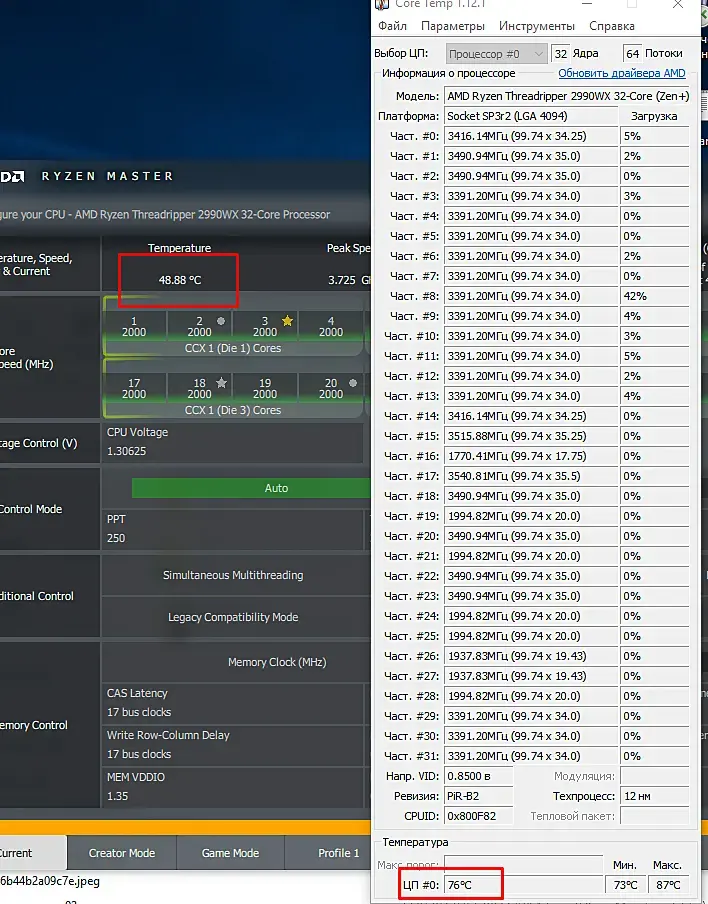Click the VID voltage field 0.8500 в
Screen dimensions: 708x904
tap(478, 776)
